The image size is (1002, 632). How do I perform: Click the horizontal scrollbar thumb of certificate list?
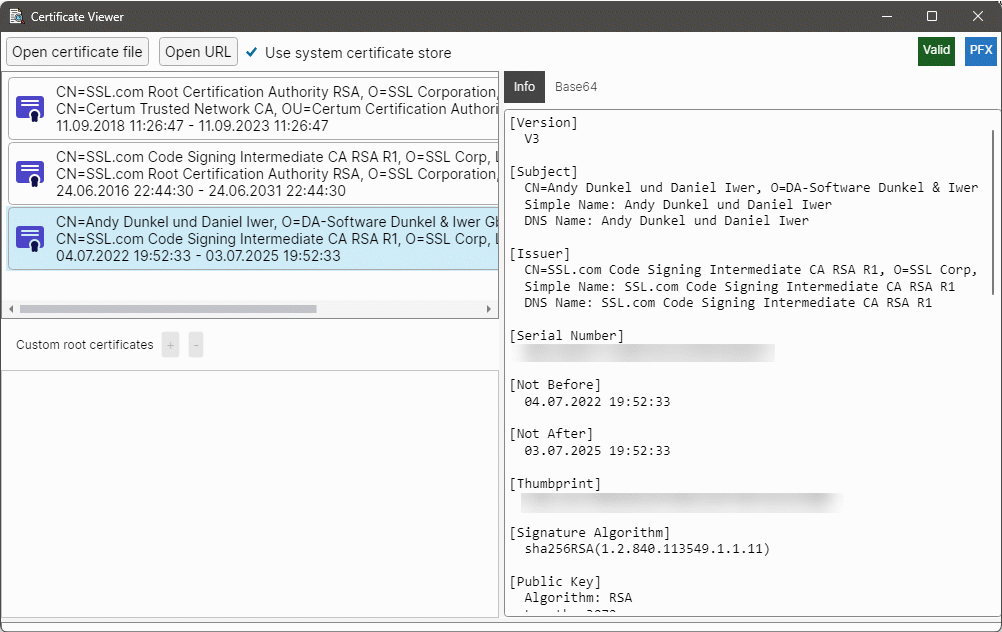click(168, 309)
